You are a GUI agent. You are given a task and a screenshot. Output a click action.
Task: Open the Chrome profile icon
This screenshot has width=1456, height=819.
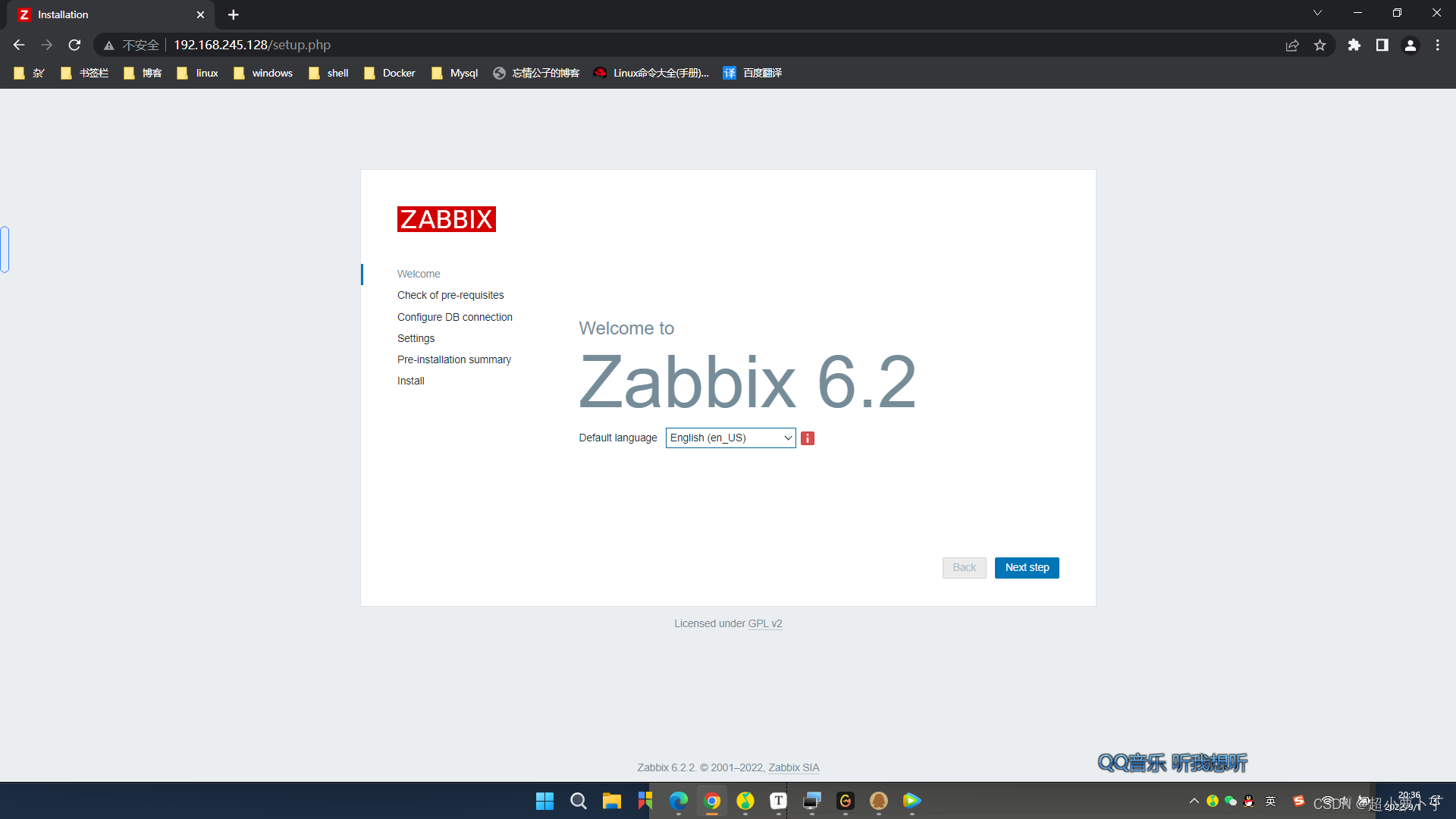click(x=1410, y=45)
